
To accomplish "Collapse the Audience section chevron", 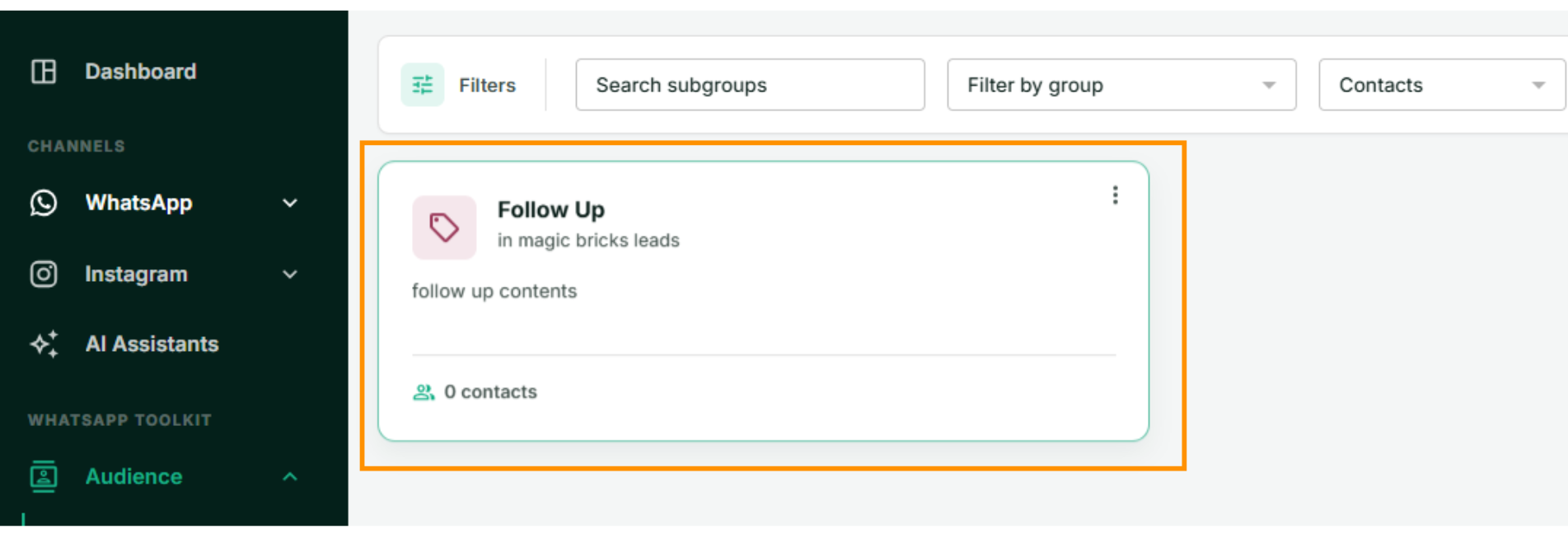I will click(290, 476).
